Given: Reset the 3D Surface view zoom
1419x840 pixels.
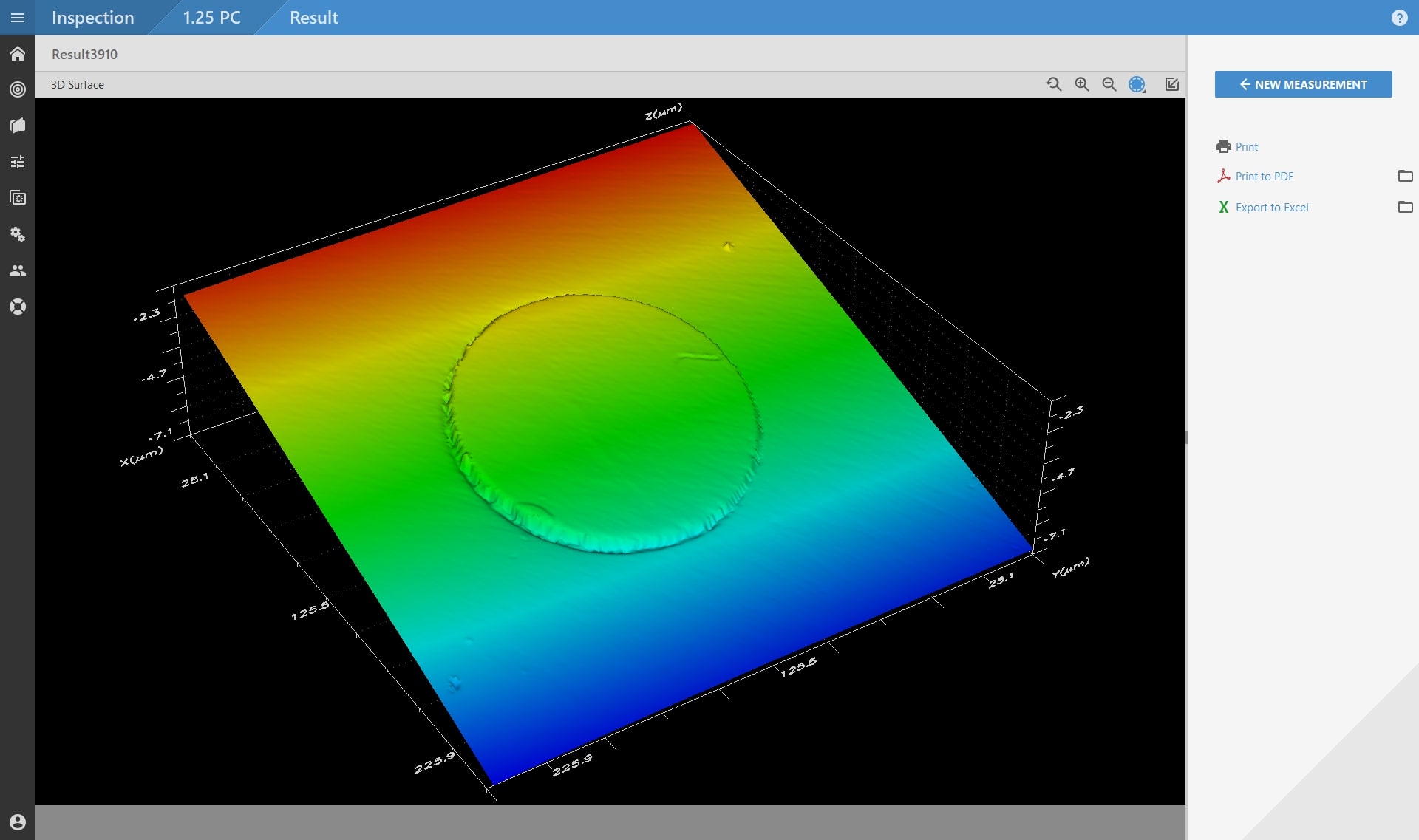Looking at the screenshot, I should 1054,84.
